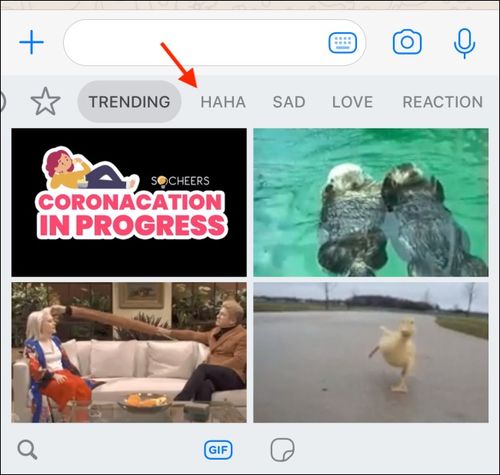Select the SAD category tab
The width and height of the screenshot is (500, 475).
tap(289, 102)
